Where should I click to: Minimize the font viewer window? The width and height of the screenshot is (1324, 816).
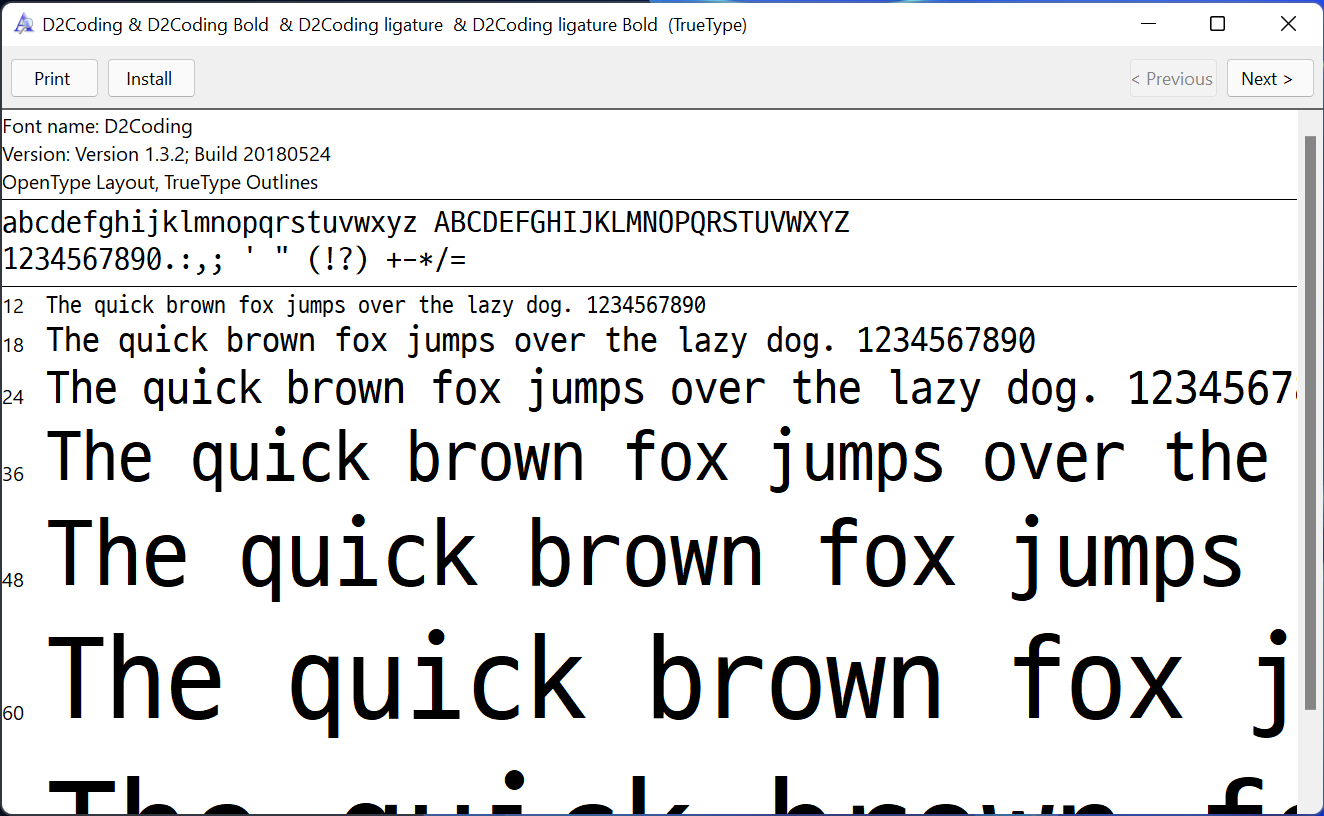(1147, 24)
